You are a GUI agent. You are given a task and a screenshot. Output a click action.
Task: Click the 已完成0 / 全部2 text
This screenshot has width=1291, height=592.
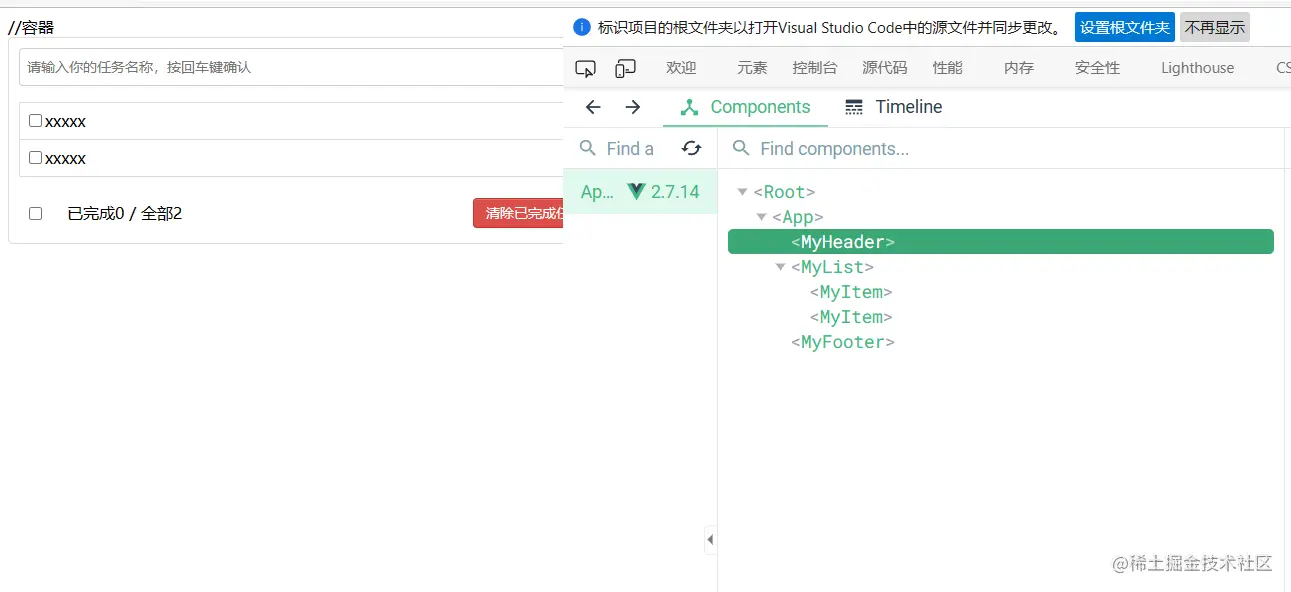124,213
